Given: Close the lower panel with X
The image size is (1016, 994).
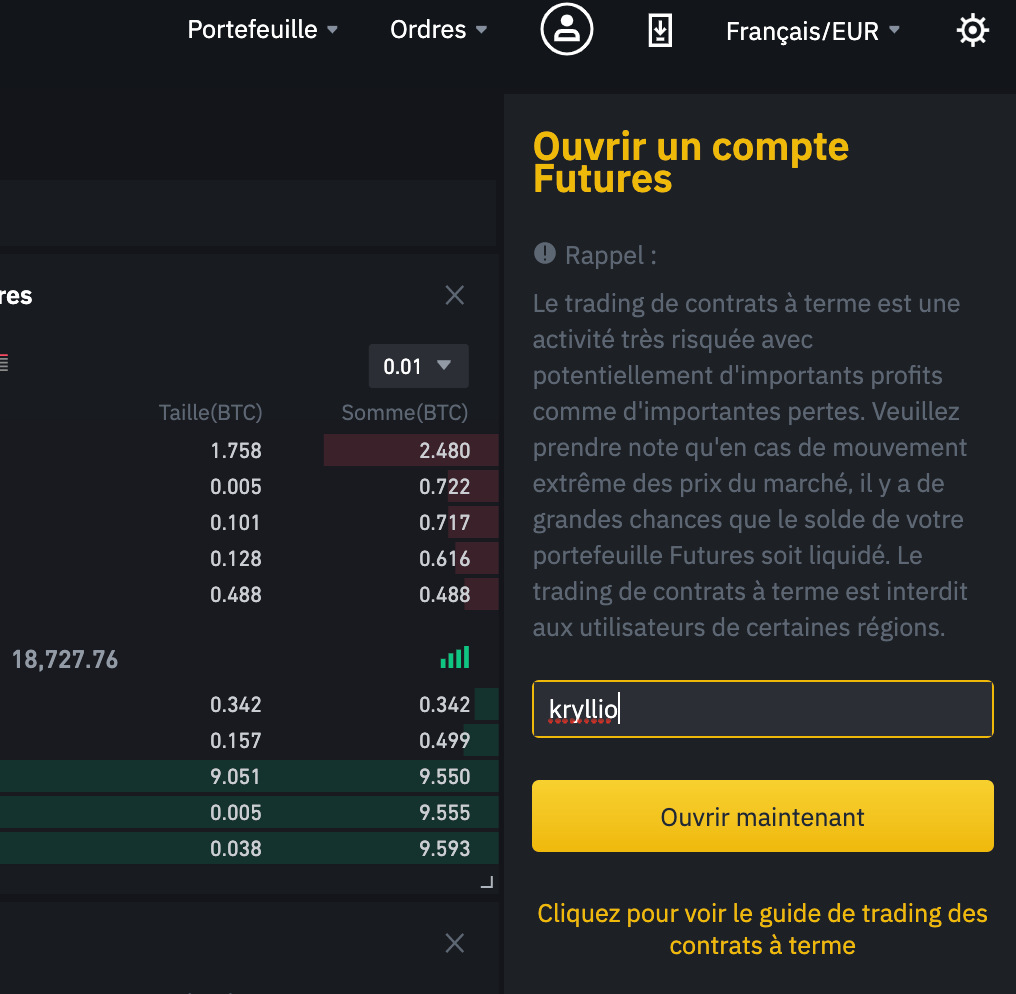Looking at the screenshot, I should coord(455,943).
